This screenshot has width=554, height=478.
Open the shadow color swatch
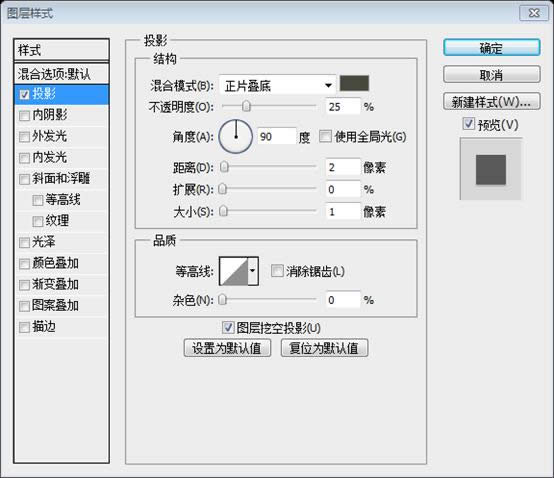(354, 83)
